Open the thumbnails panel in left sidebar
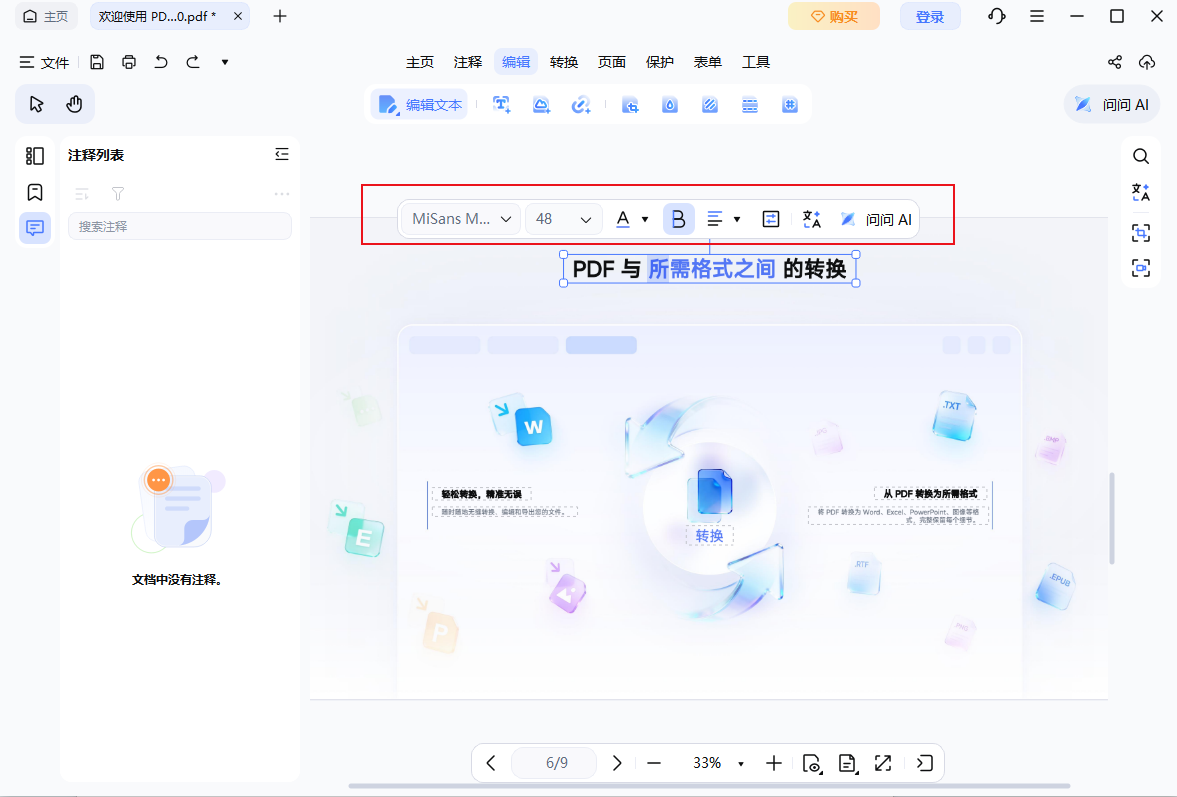This screenshot has width=1177, height=797. tap(35, 155)
